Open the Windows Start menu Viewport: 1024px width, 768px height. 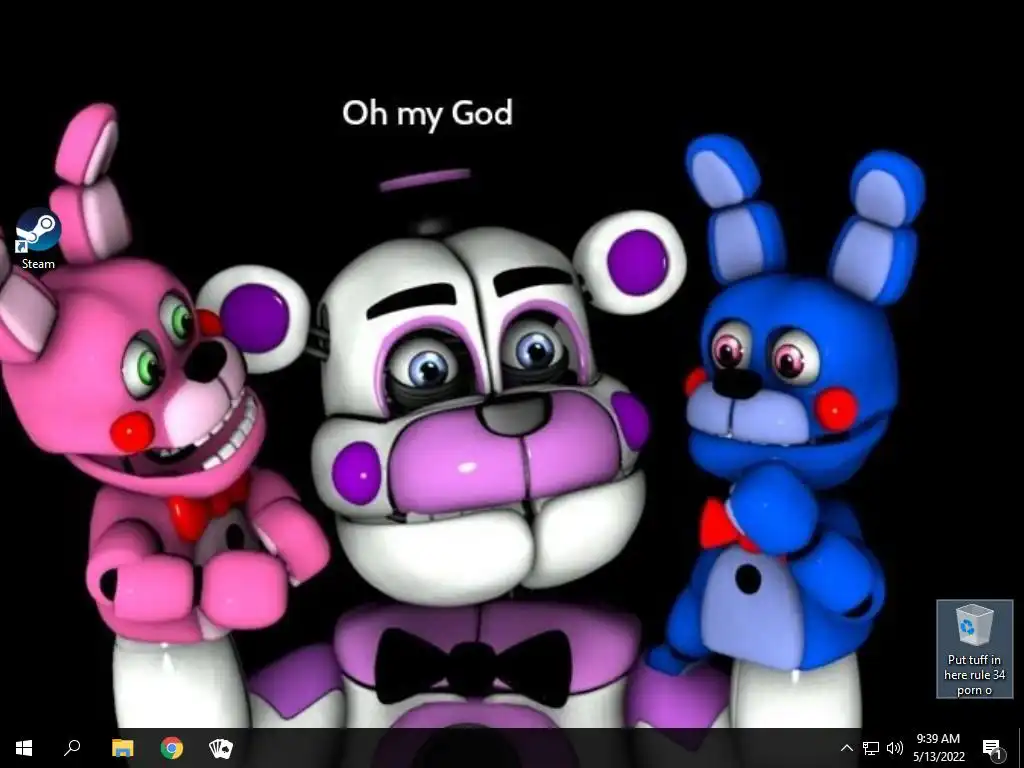pos(24,748)
